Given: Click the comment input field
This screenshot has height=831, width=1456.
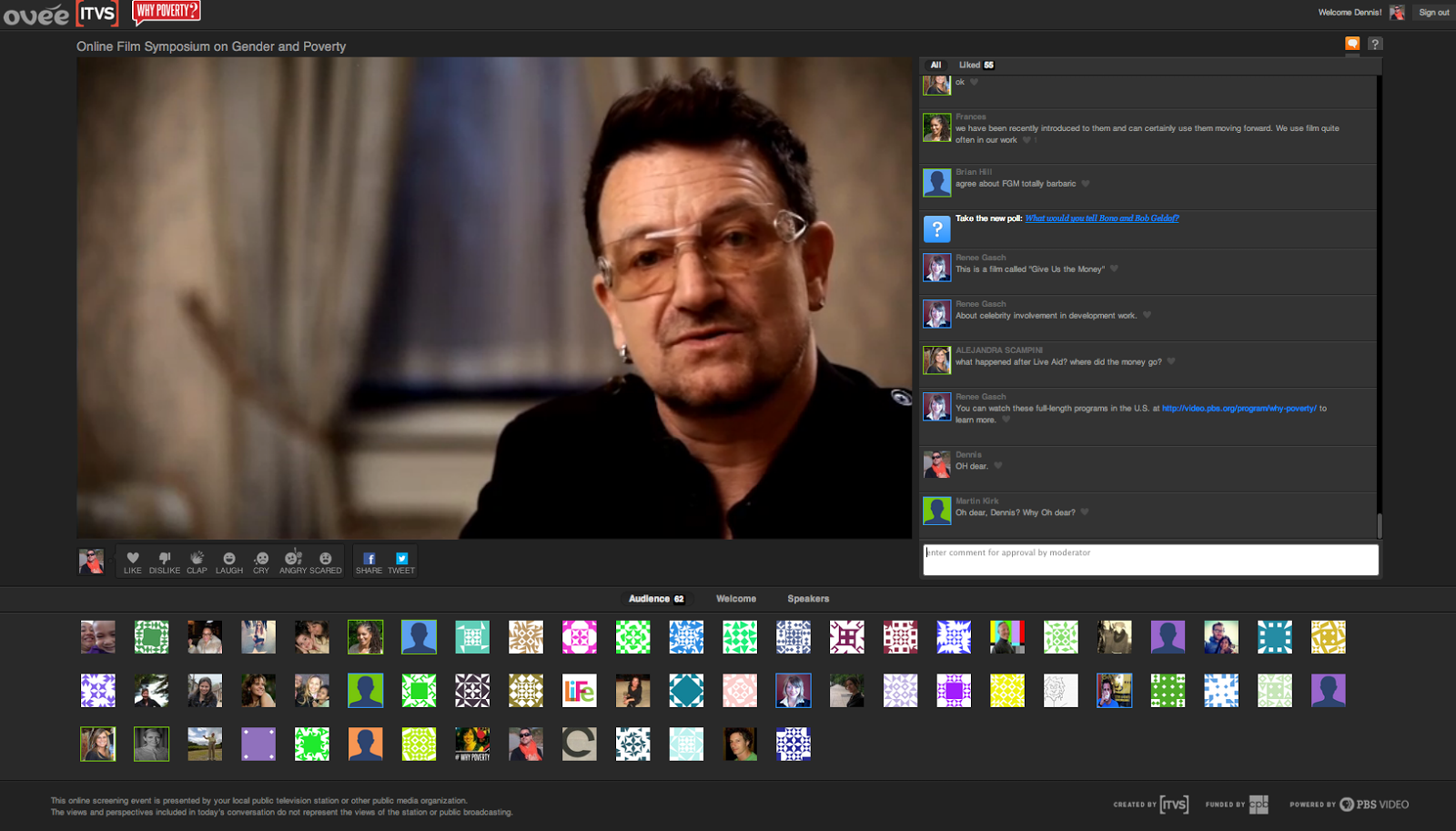Looking at the screenshot, I should (x=1150, y=560).
